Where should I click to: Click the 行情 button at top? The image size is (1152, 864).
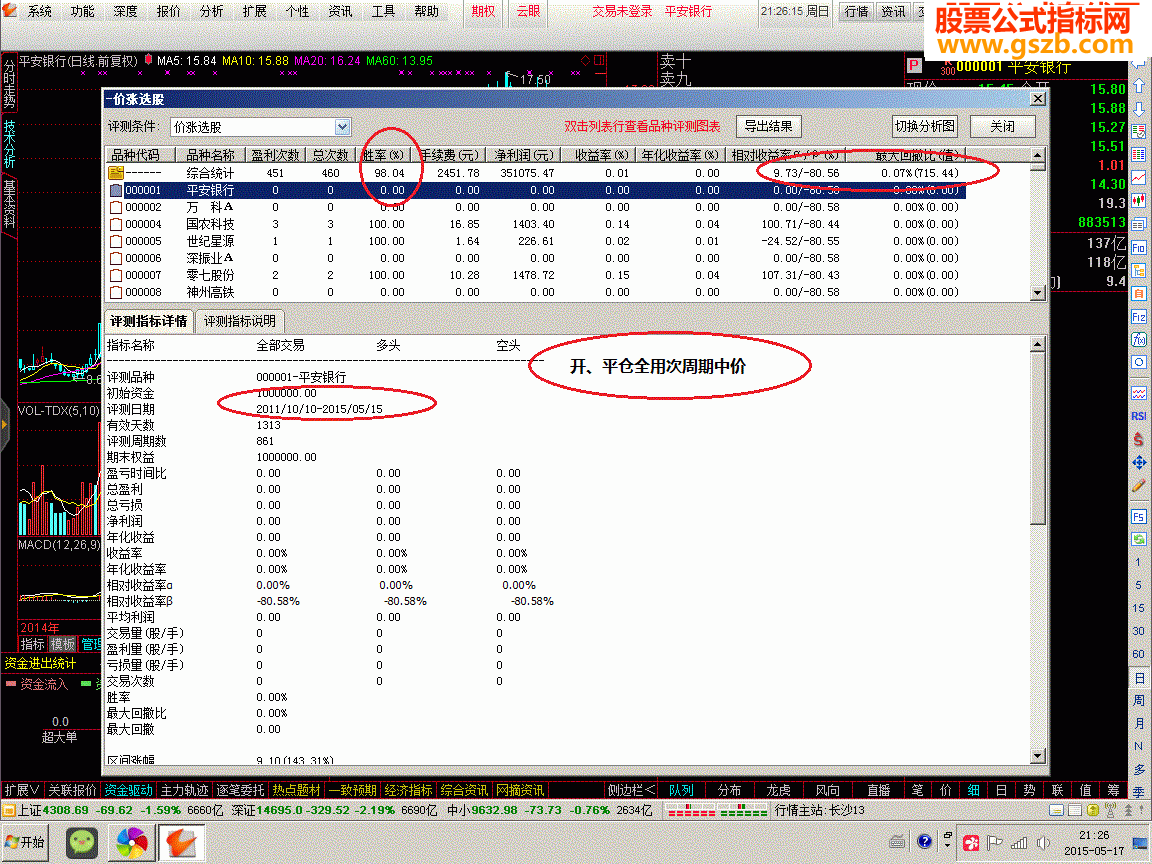(856, 11)
